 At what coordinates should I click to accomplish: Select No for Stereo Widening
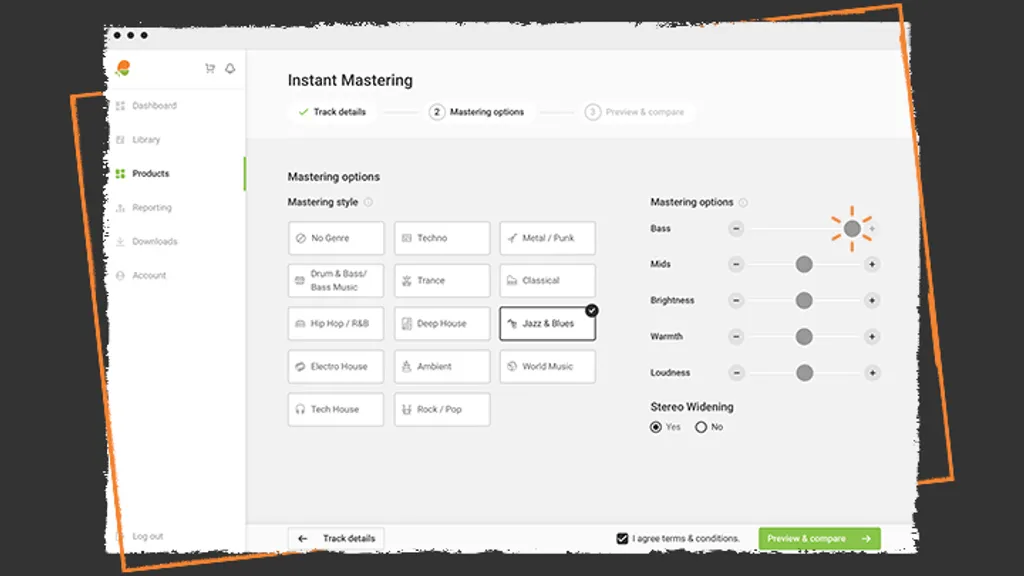[x=701, y=427]
